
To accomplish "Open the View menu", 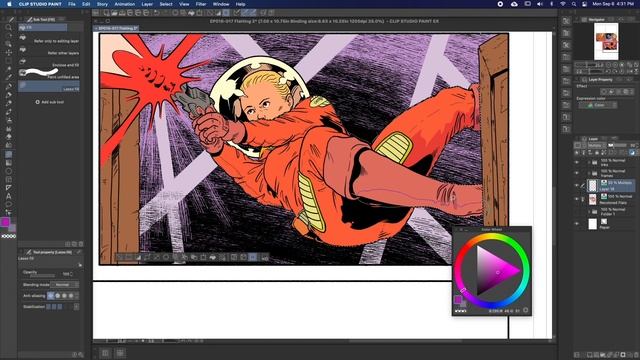I will 184,4.
